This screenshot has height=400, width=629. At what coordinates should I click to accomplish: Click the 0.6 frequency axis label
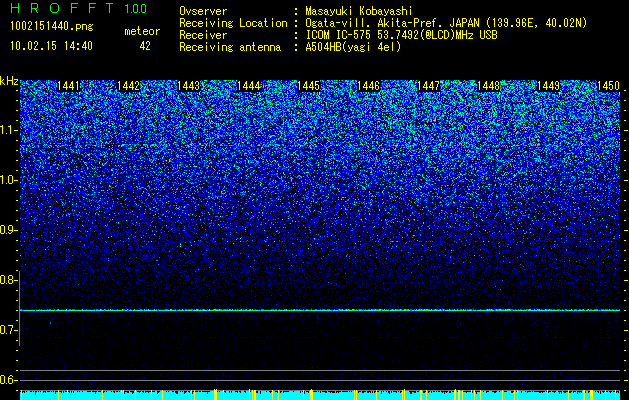pos(9,380)
